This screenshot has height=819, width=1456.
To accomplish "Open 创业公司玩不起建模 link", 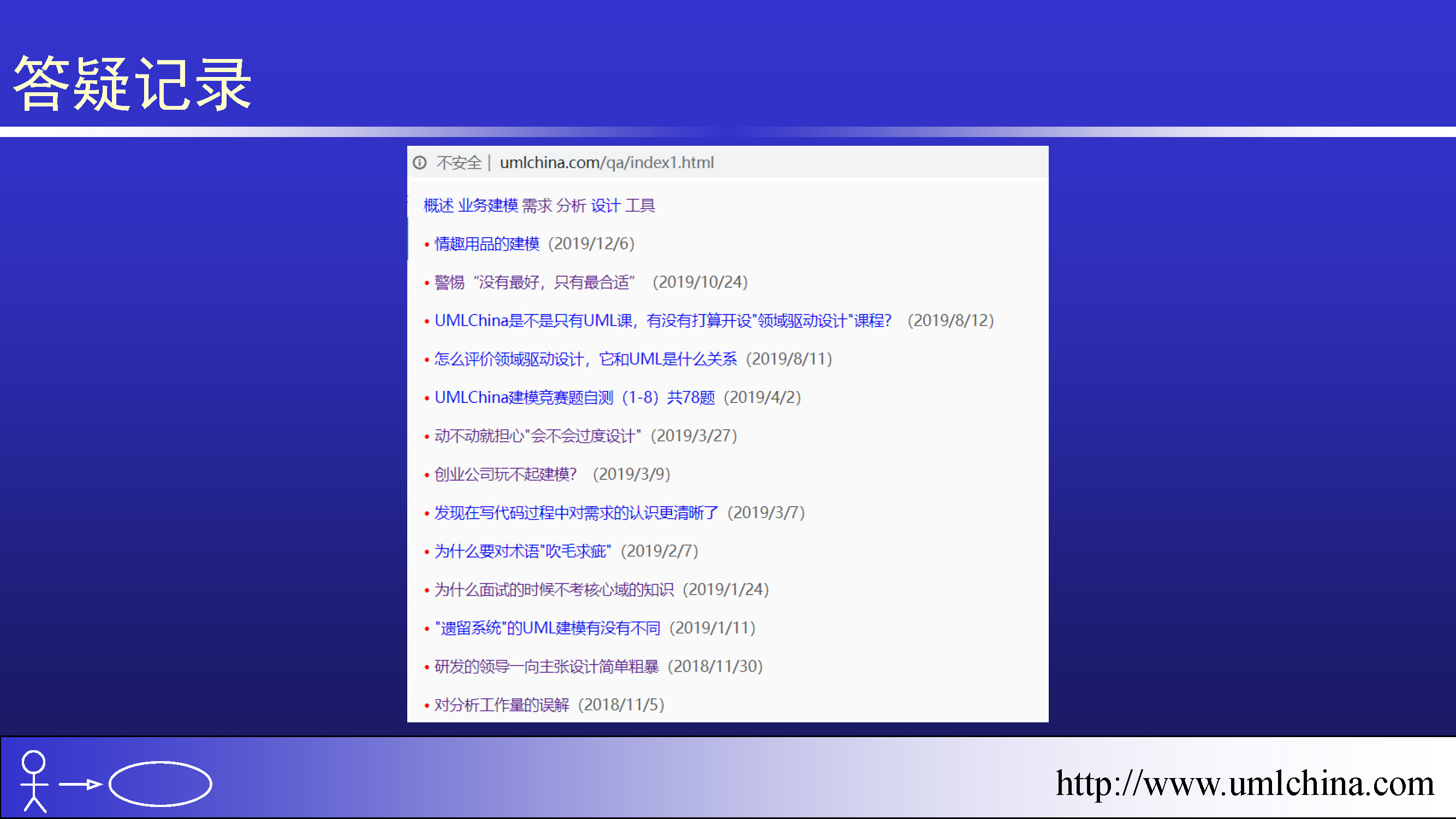I will [506, 475].
